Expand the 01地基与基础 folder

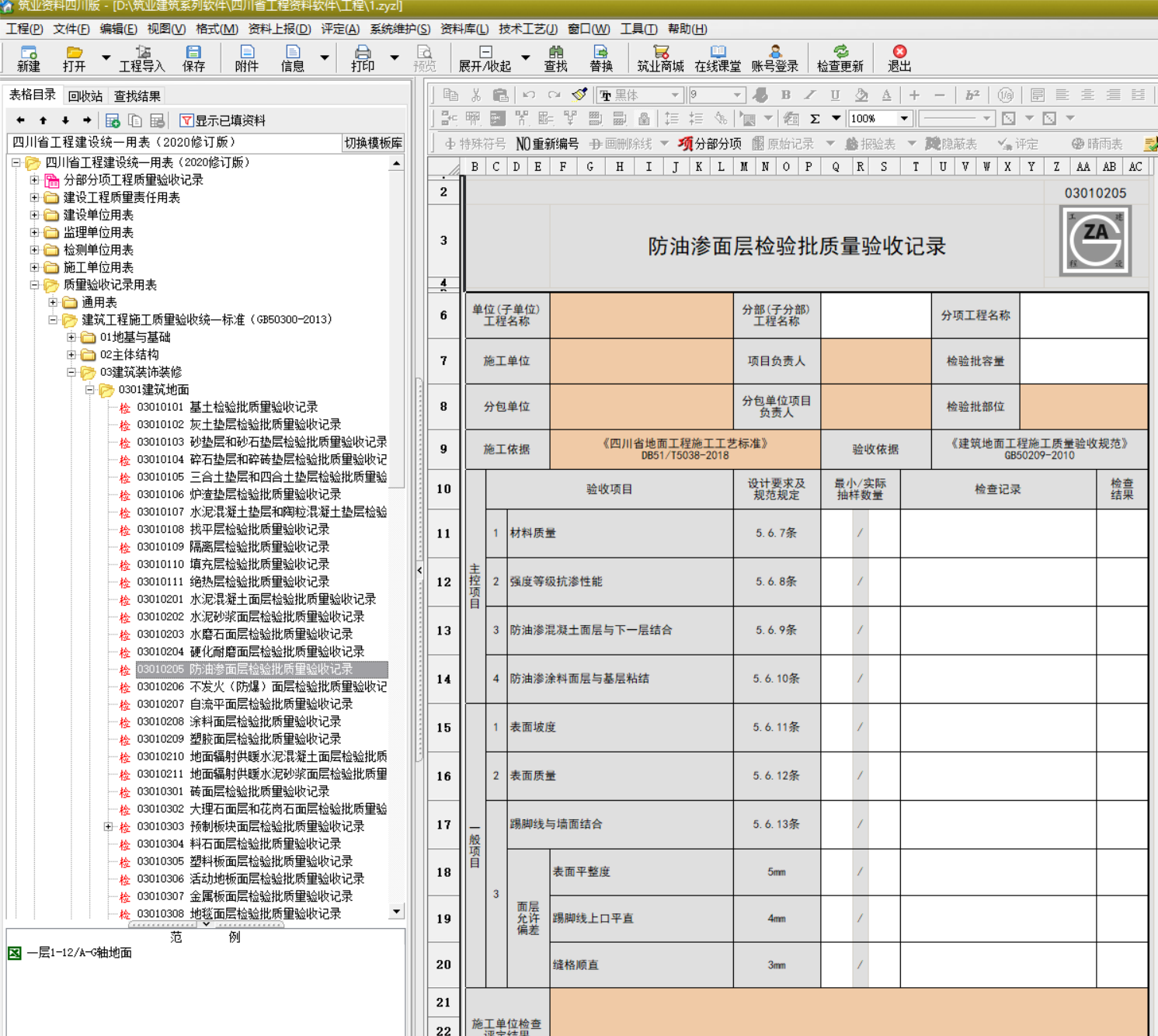click(71, 337)
